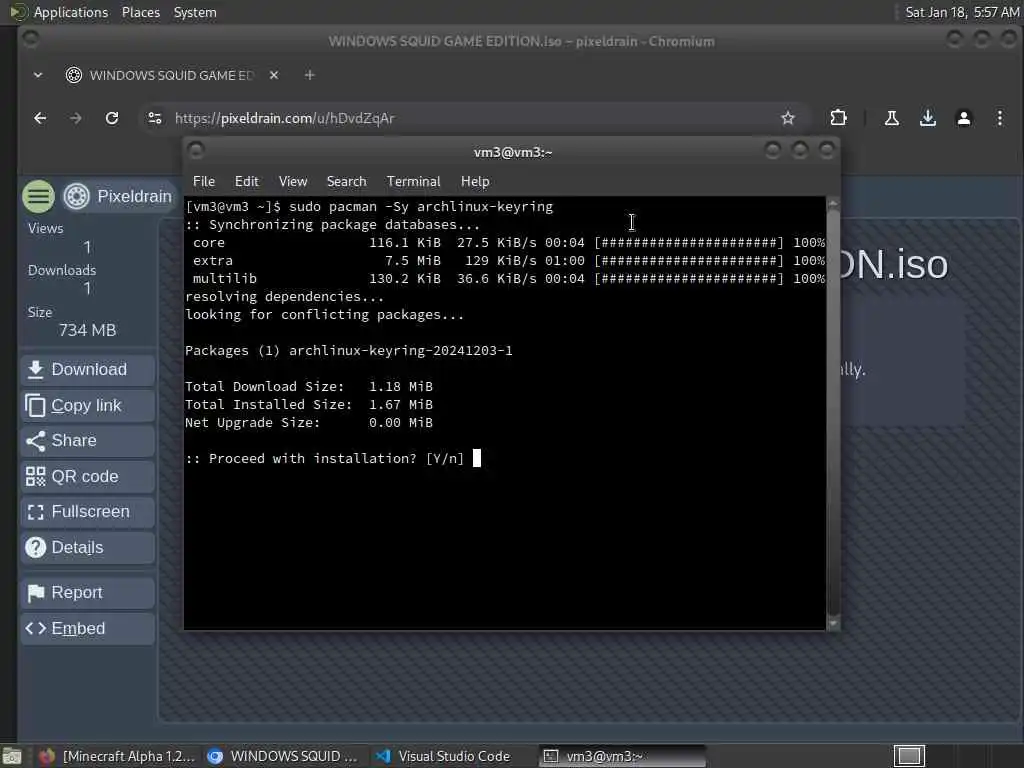Open terminal File menu
The height and width of the screenshot is (768, 1024).
pos(204,182)
